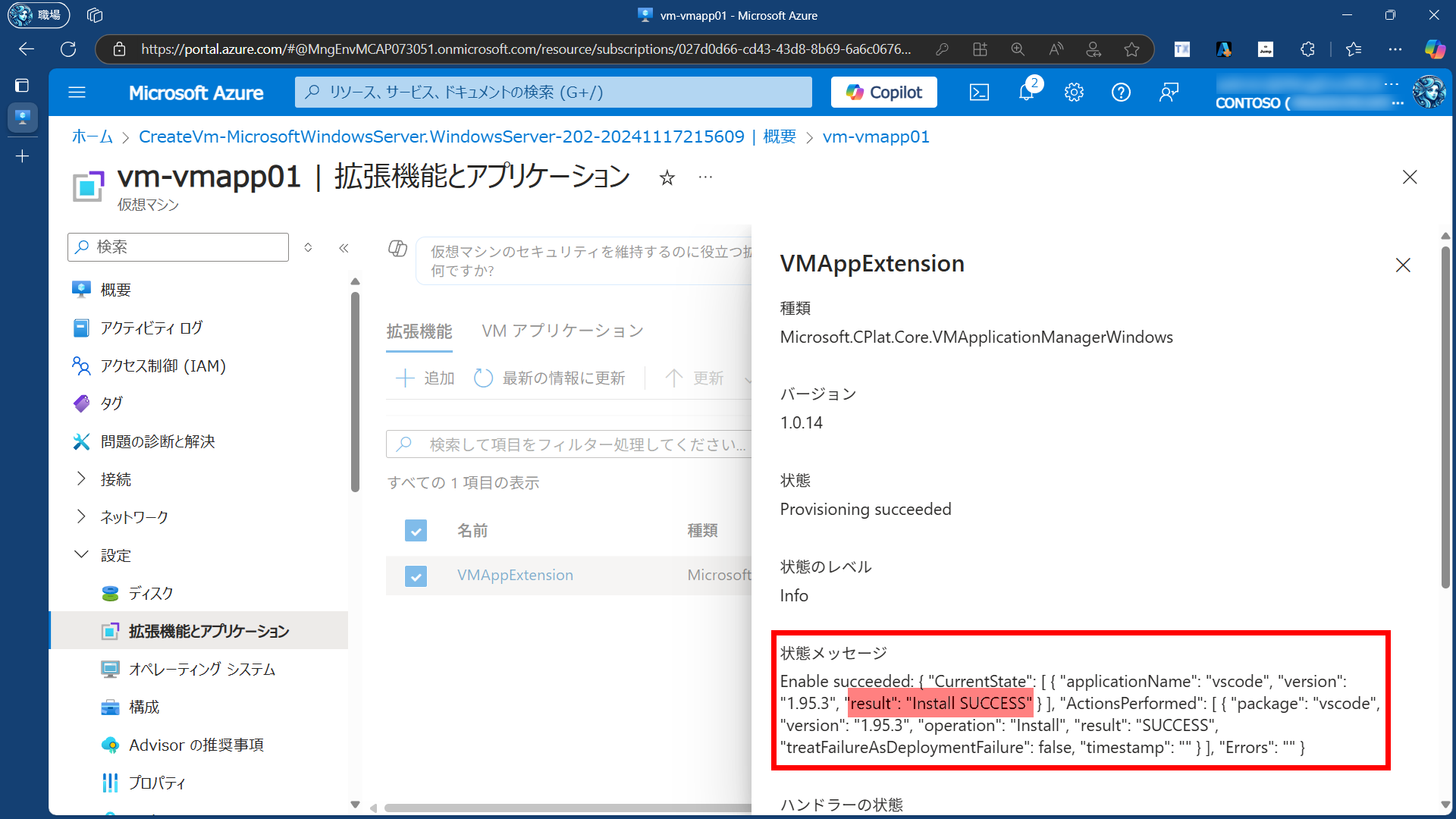Collapse the left navigation with double-chevron
The image size is (1456, 819).
(344, 248)
